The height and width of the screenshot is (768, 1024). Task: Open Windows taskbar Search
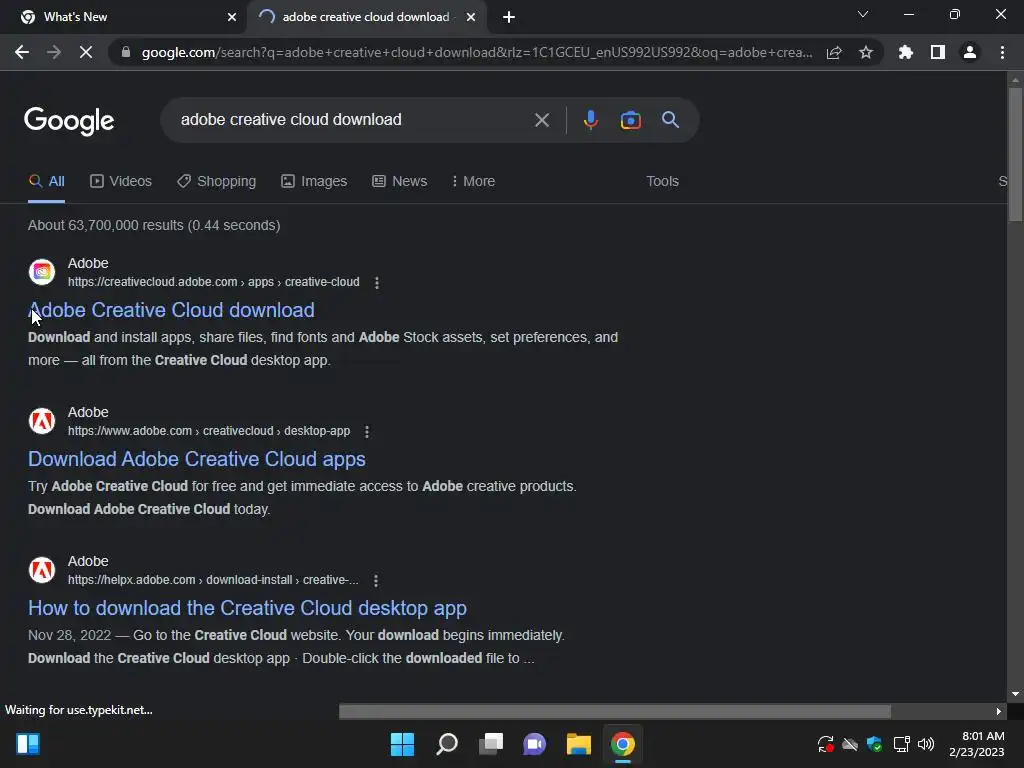pos(447,744)
